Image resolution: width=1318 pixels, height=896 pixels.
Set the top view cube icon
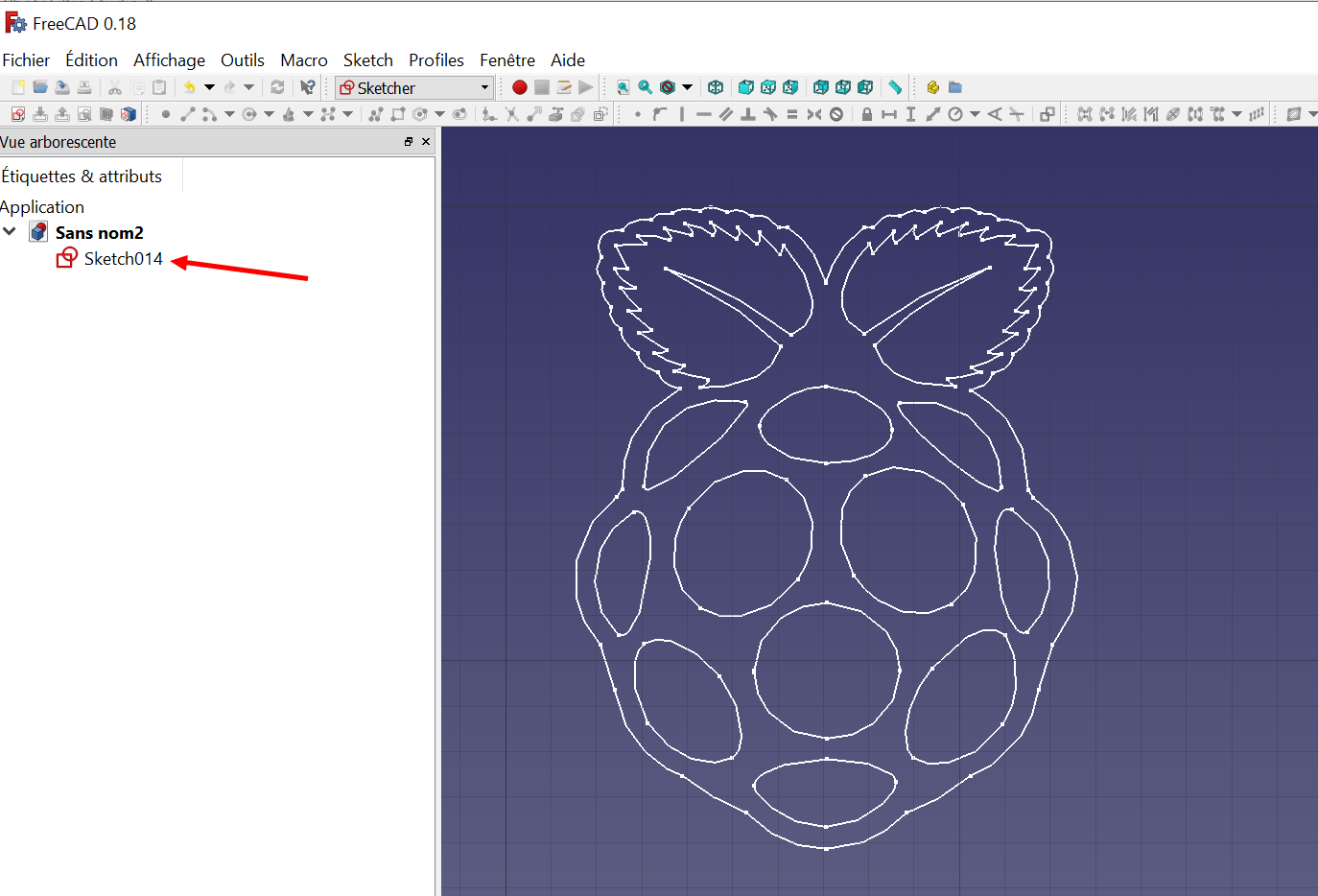[768, 87]
